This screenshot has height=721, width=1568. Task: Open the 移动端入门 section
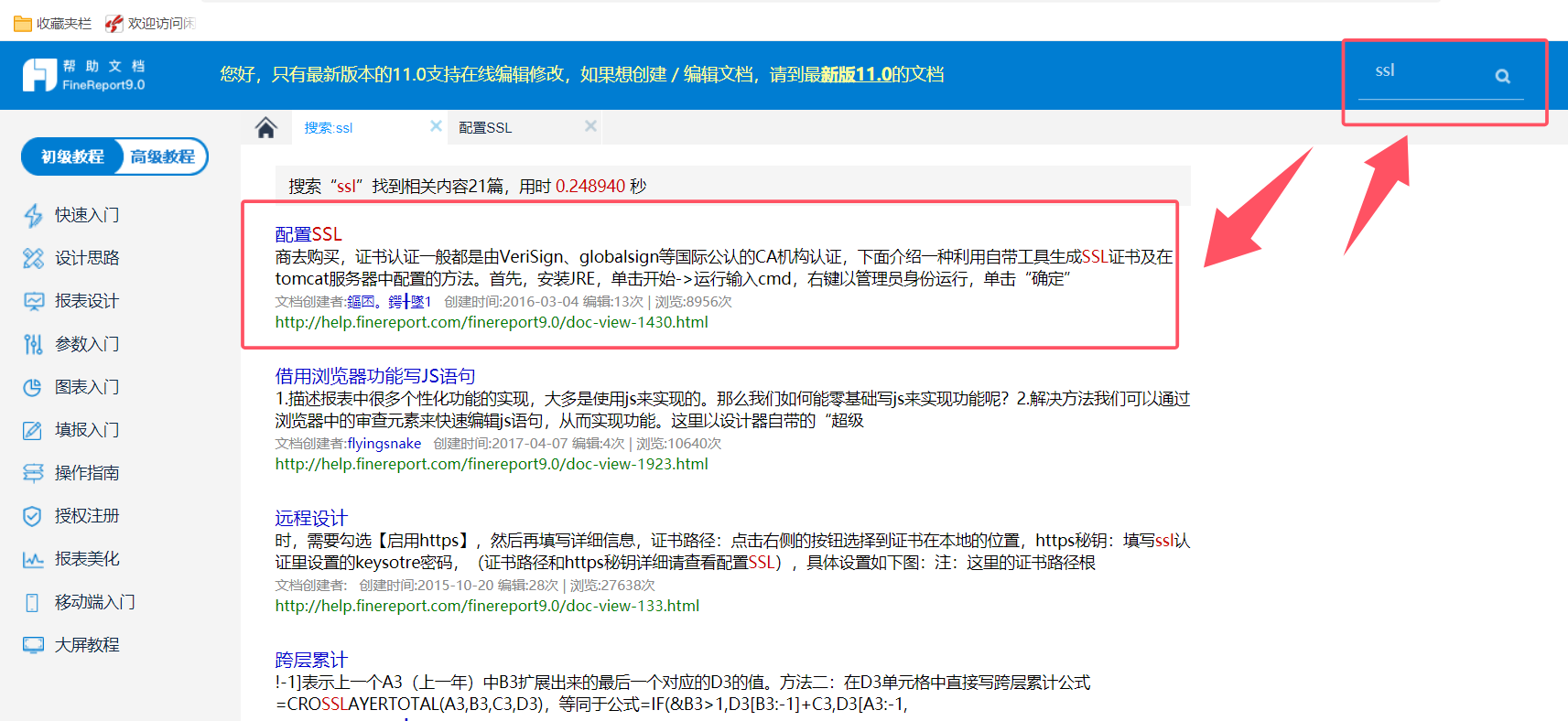pos(95,602)
